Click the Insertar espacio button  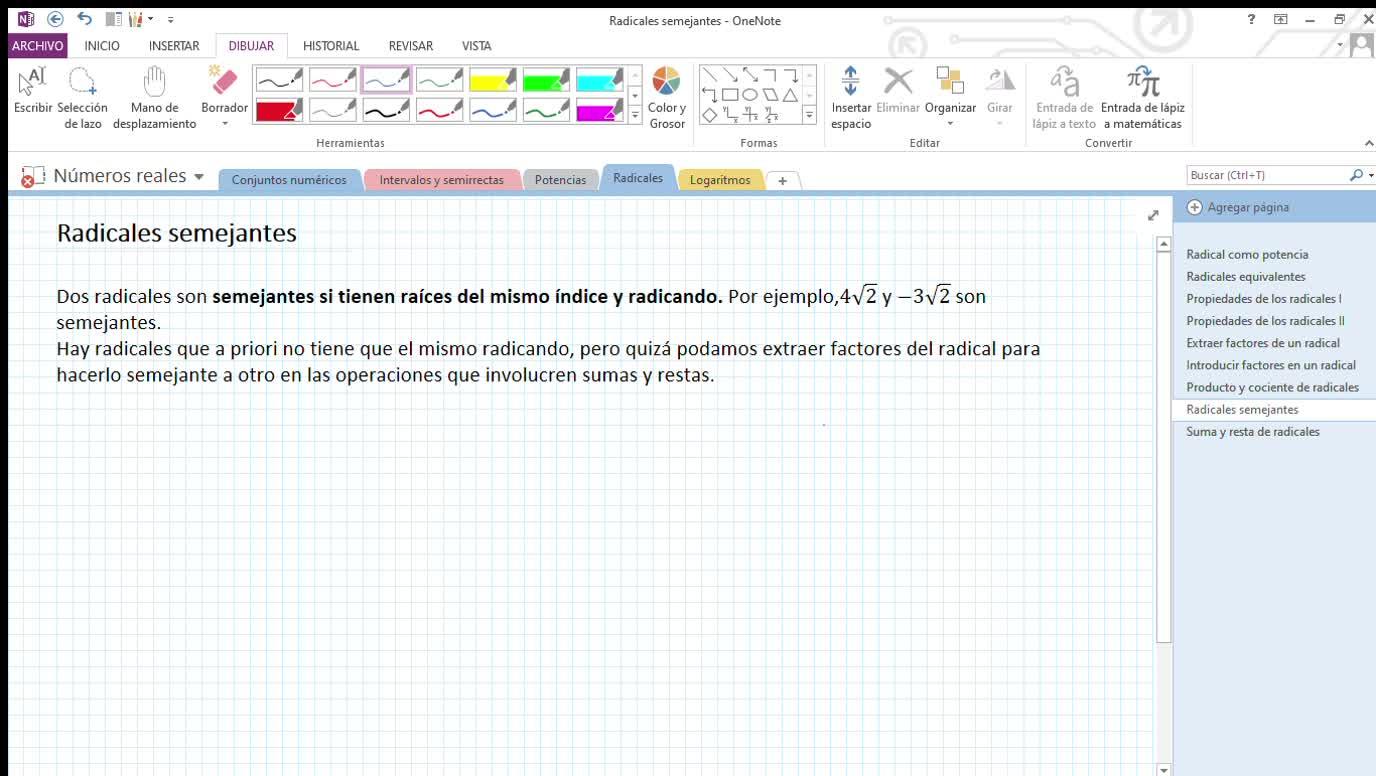click(x=851, y=98)
